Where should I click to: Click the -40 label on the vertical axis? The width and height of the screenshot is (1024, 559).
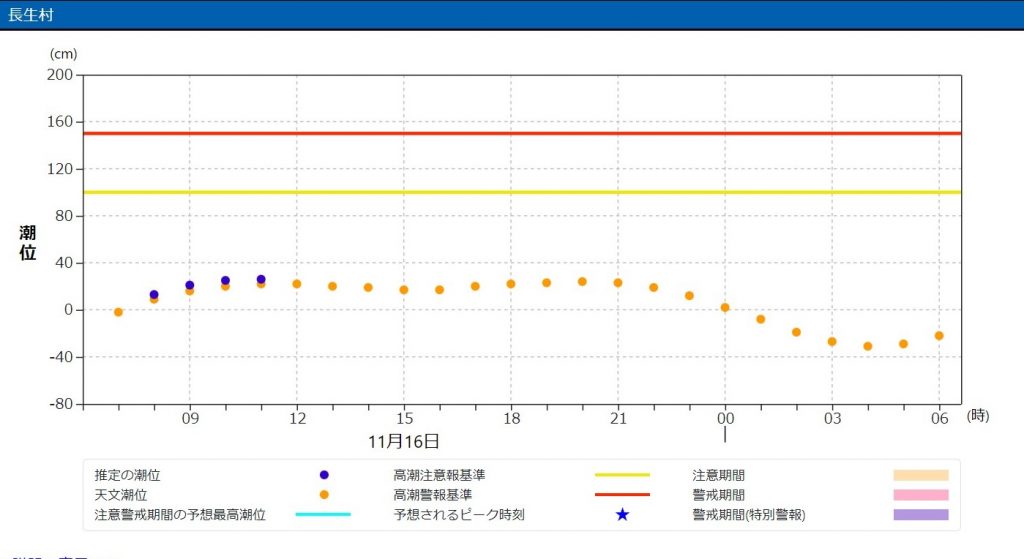click(x=61, y=357)
